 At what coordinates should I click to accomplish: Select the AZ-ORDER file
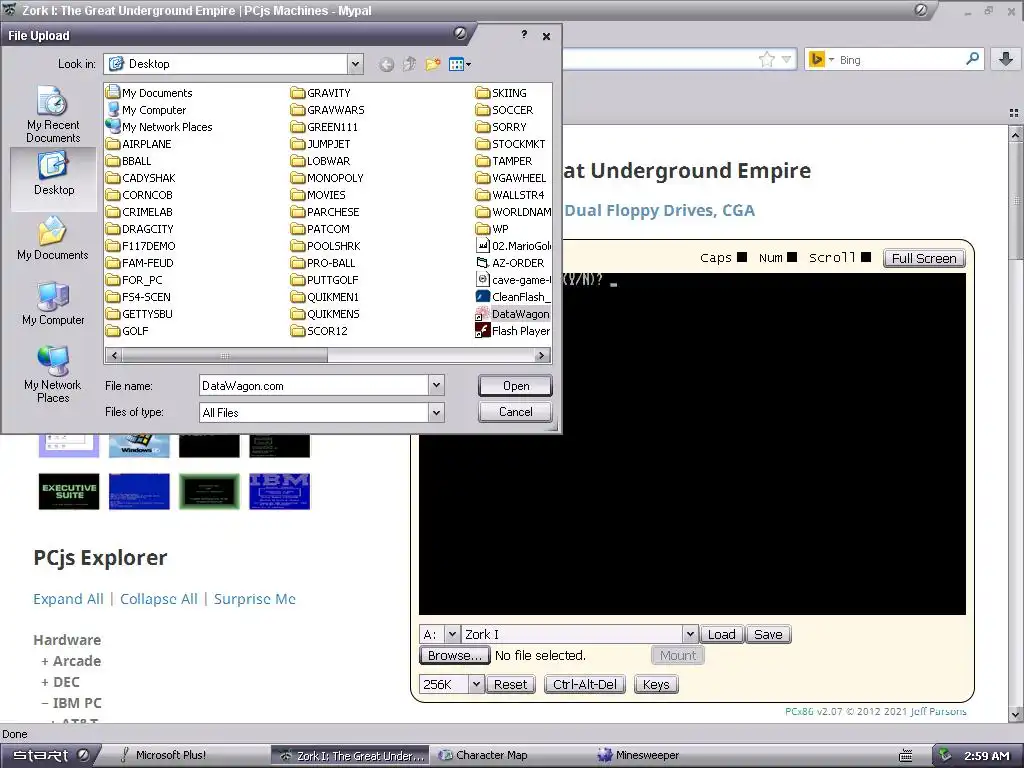click(x=511, y=263)
